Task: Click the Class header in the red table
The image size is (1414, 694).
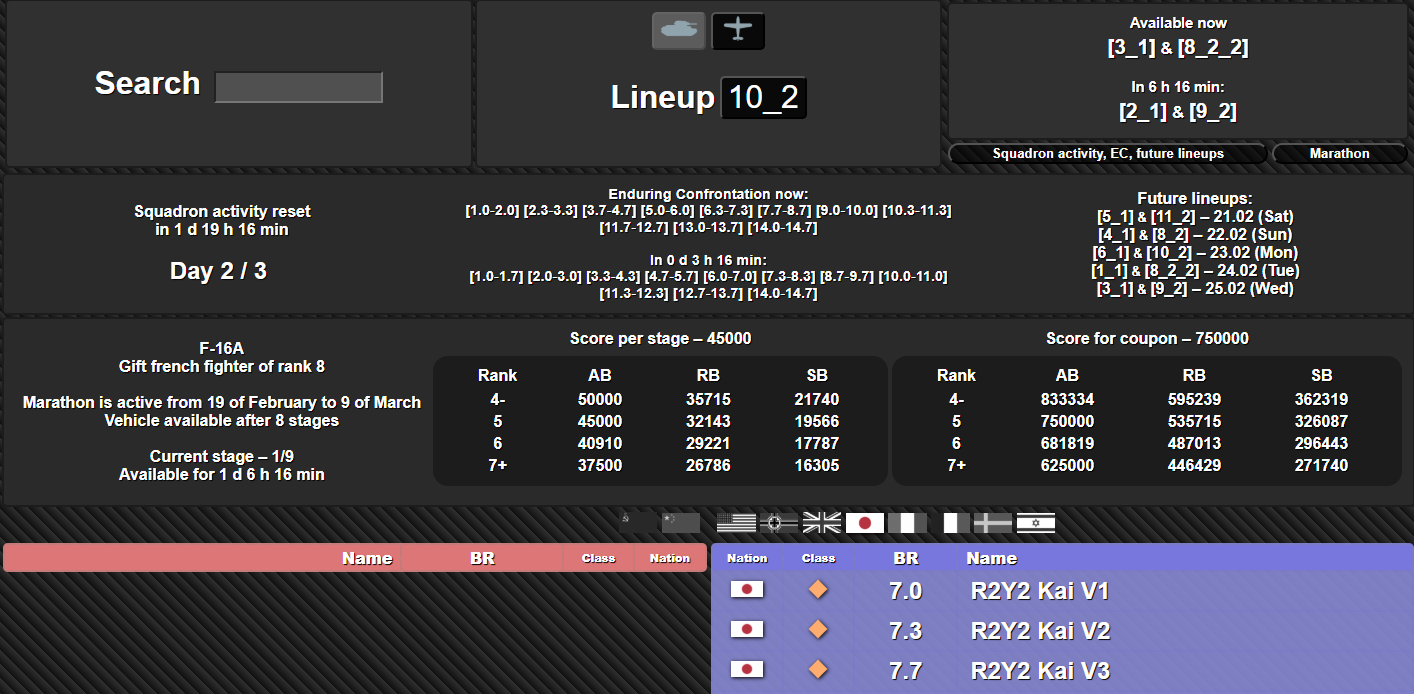Action: click(598, 558)
